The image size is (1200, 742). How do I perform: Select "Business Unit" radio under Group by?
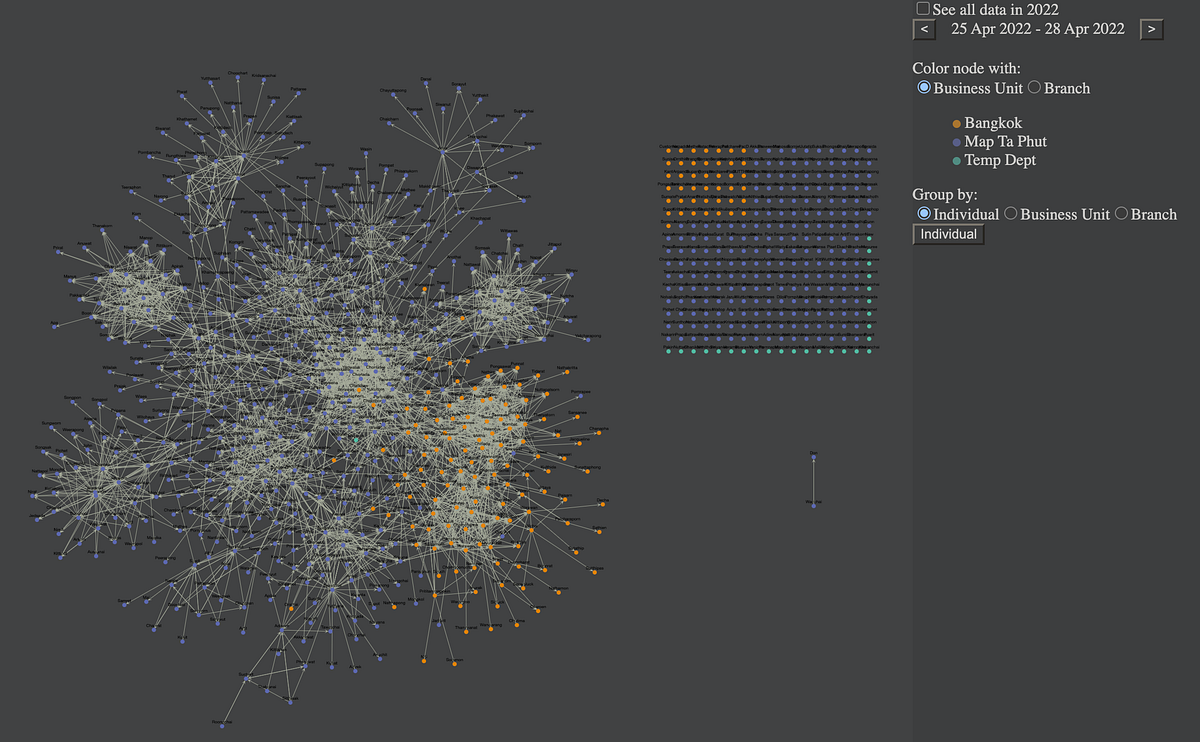[x=1010, y=213]
